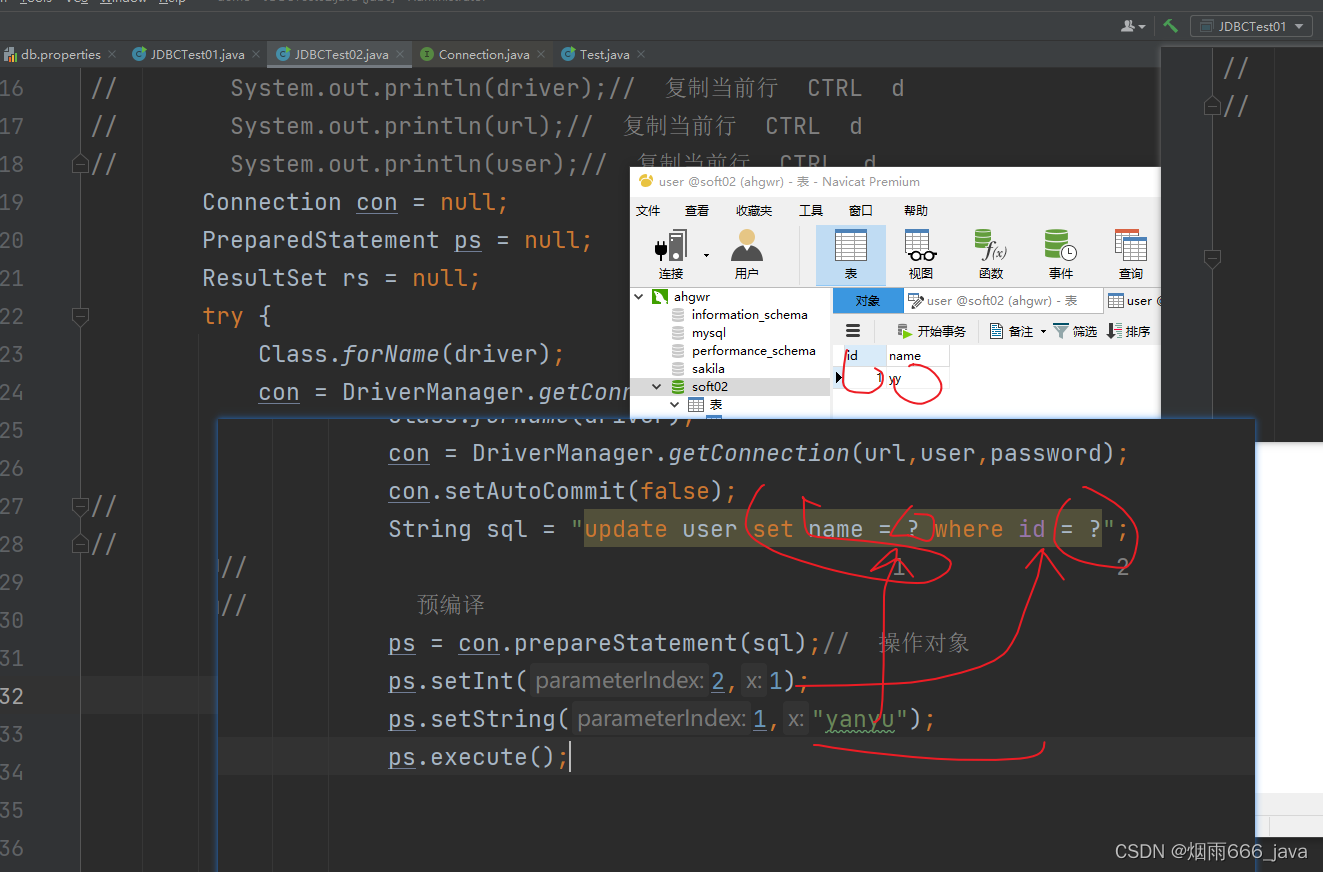
Task: Open the 收藏夹 menu in Navicat
Action: click(753, 210)
